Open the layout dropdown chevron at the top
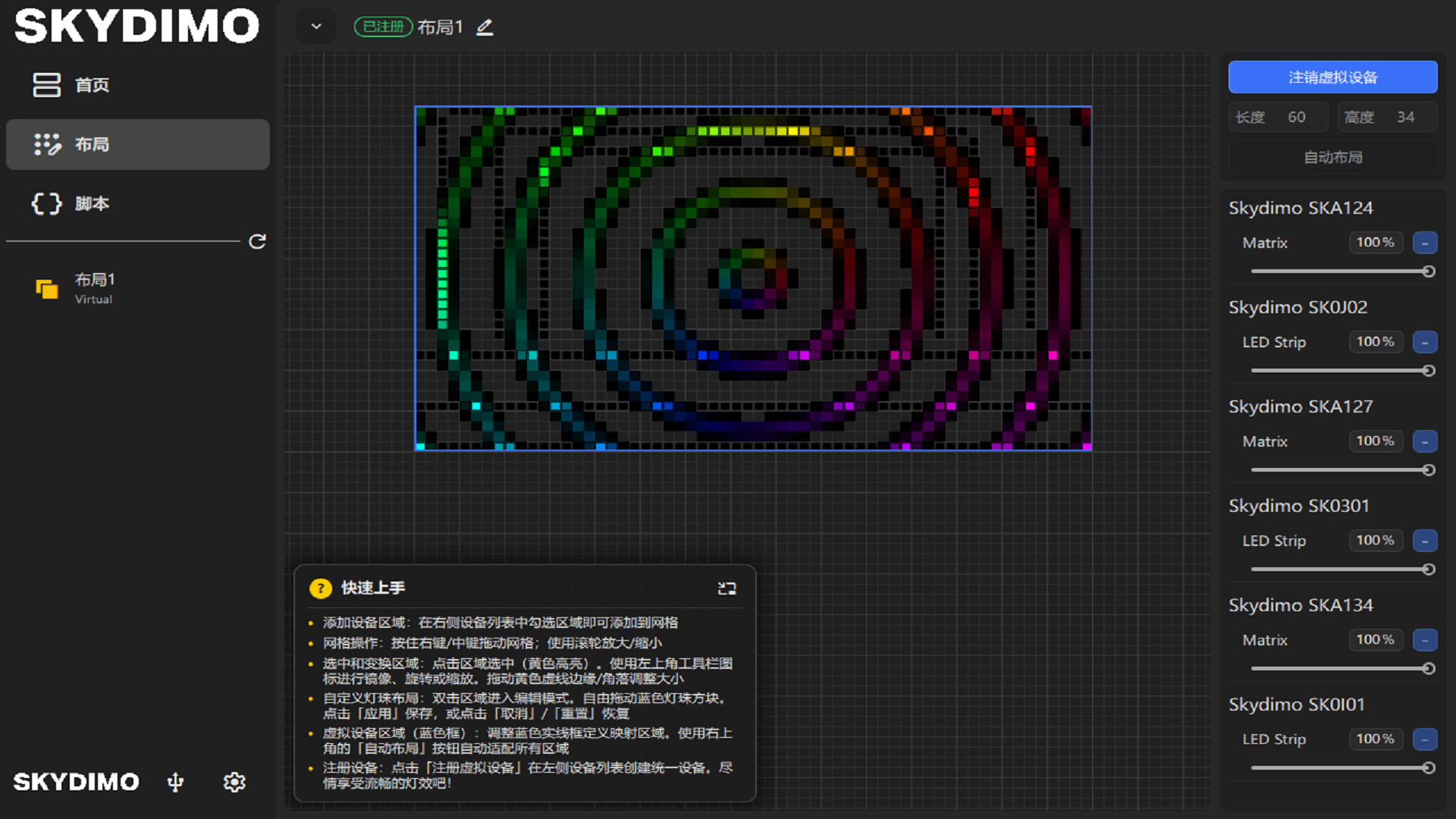The image size is (1456, 819). [x=315, y=26]
